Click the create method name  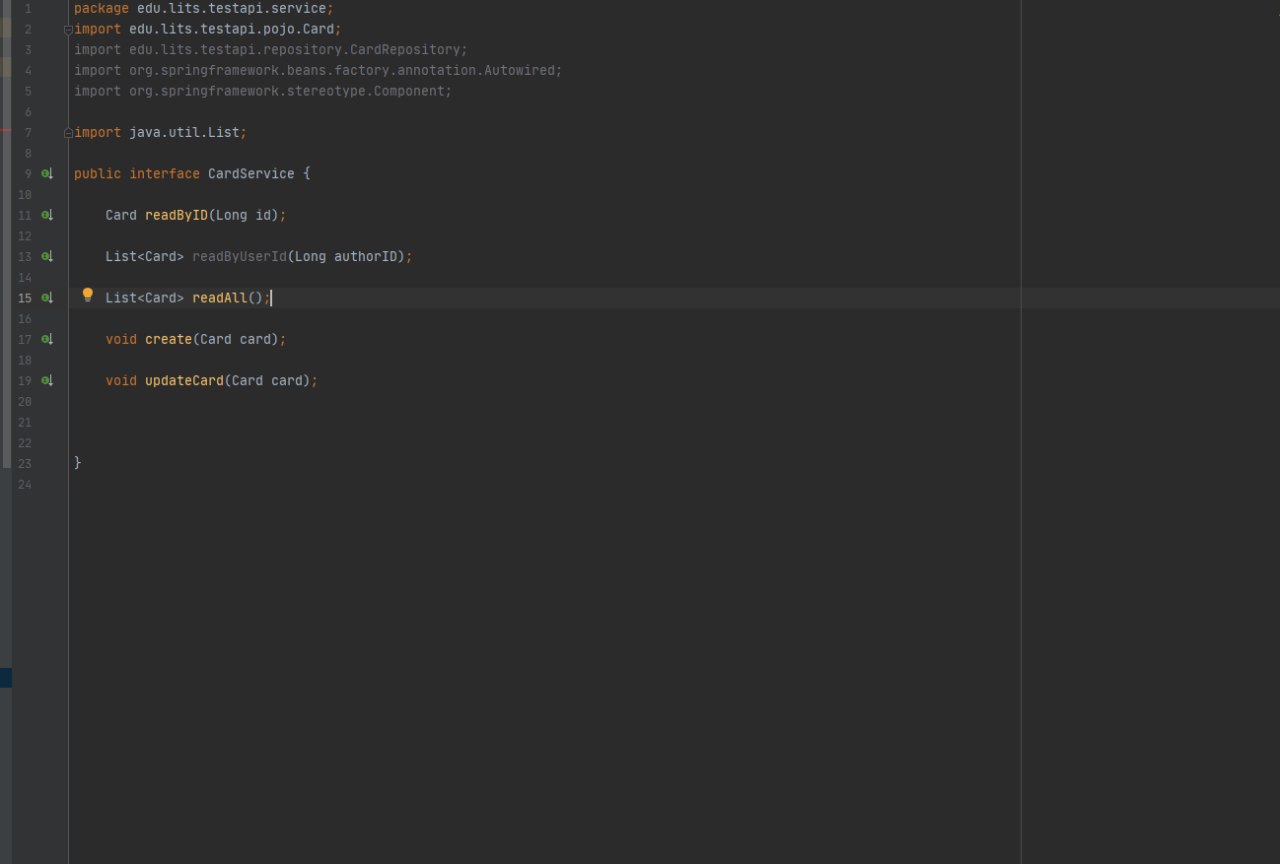168,340
